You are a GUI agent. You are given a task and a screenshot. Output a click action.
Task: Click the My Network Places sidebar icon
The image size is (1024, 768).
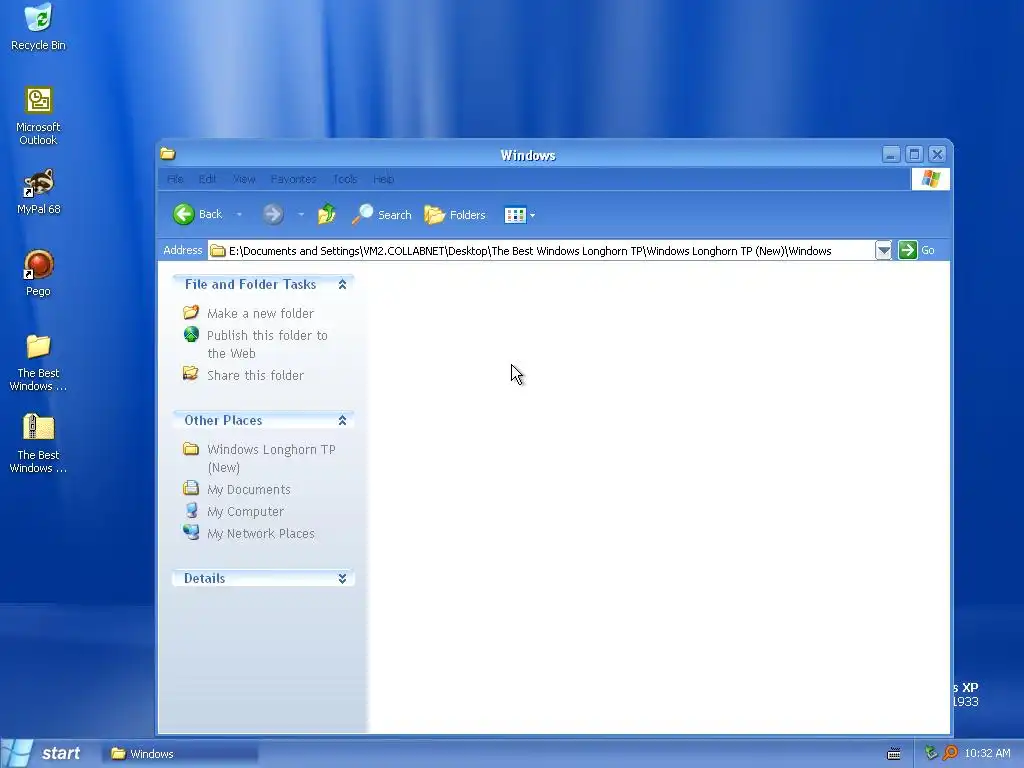[x=191, y=532]
